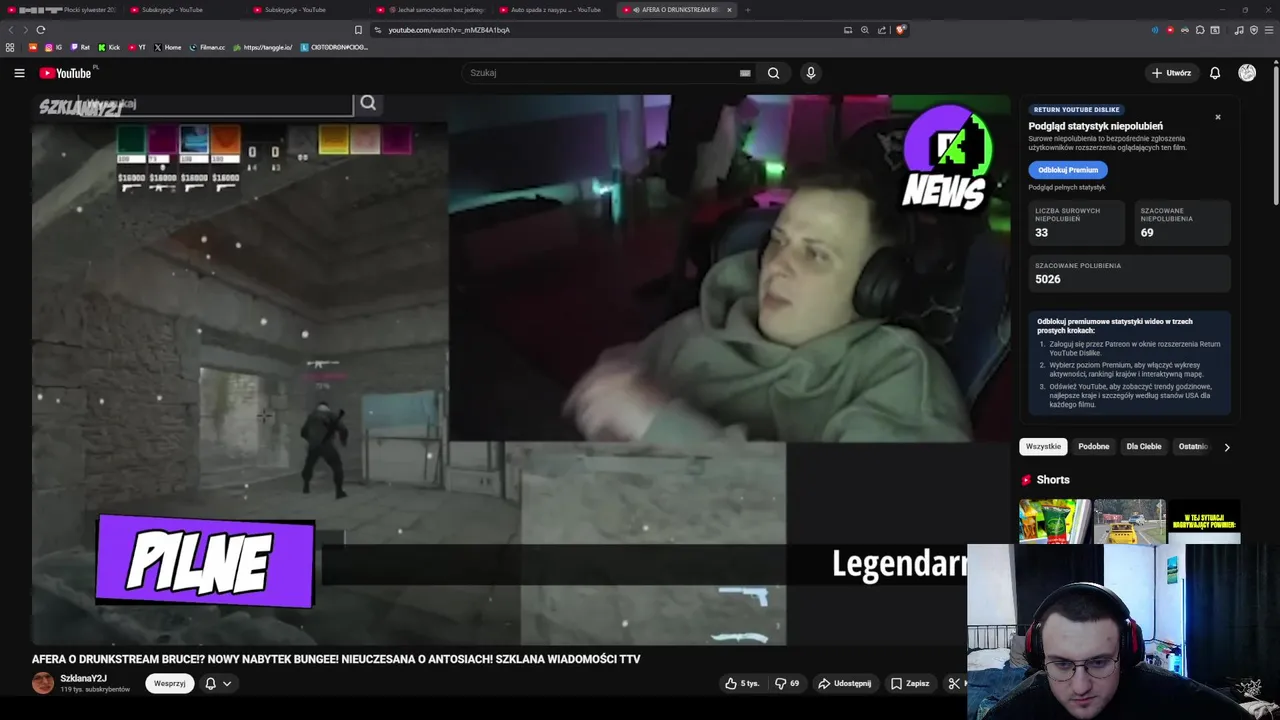Dislike the video showing 69

787,683
